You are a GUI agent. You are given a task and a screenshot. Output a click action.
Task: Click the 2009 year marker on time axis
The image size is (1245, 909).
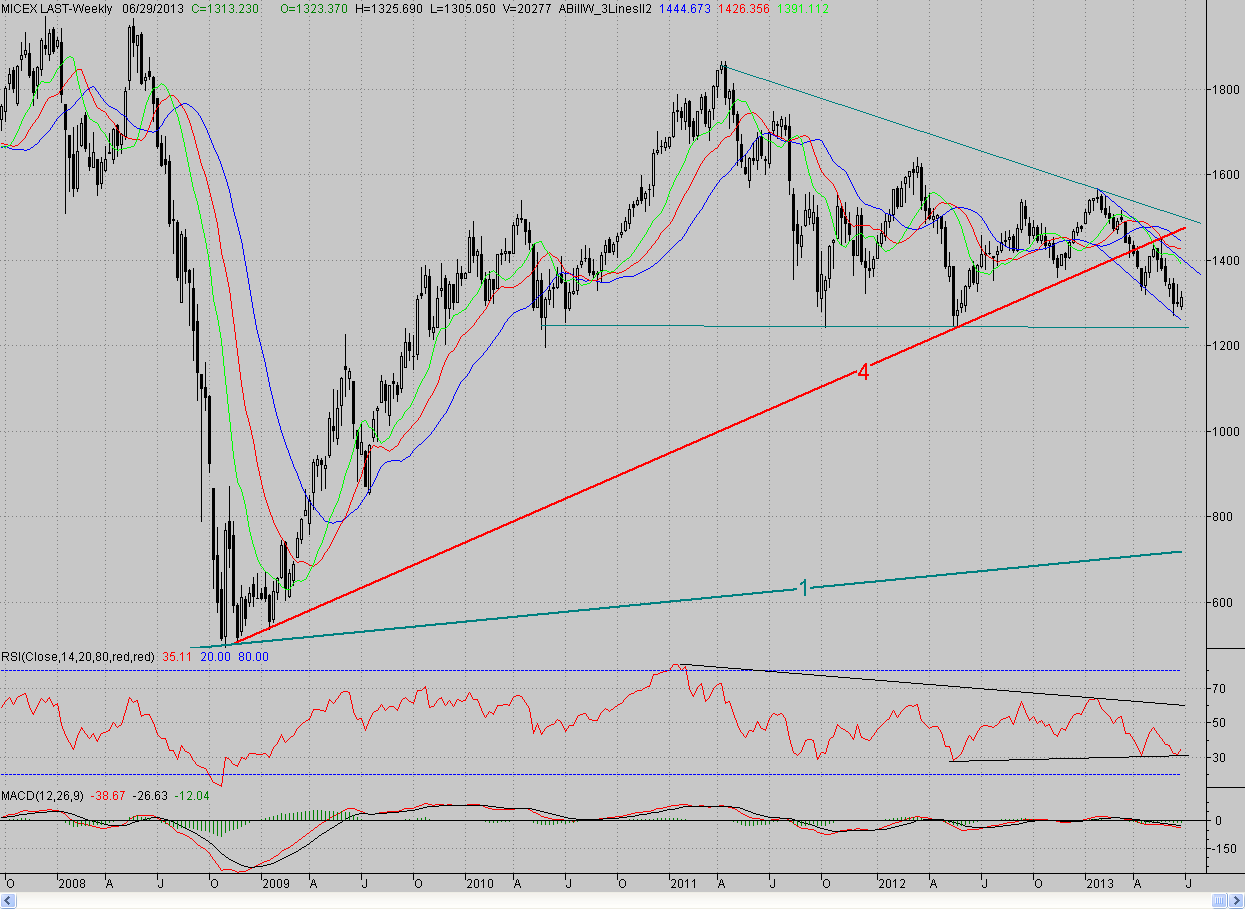274,884
